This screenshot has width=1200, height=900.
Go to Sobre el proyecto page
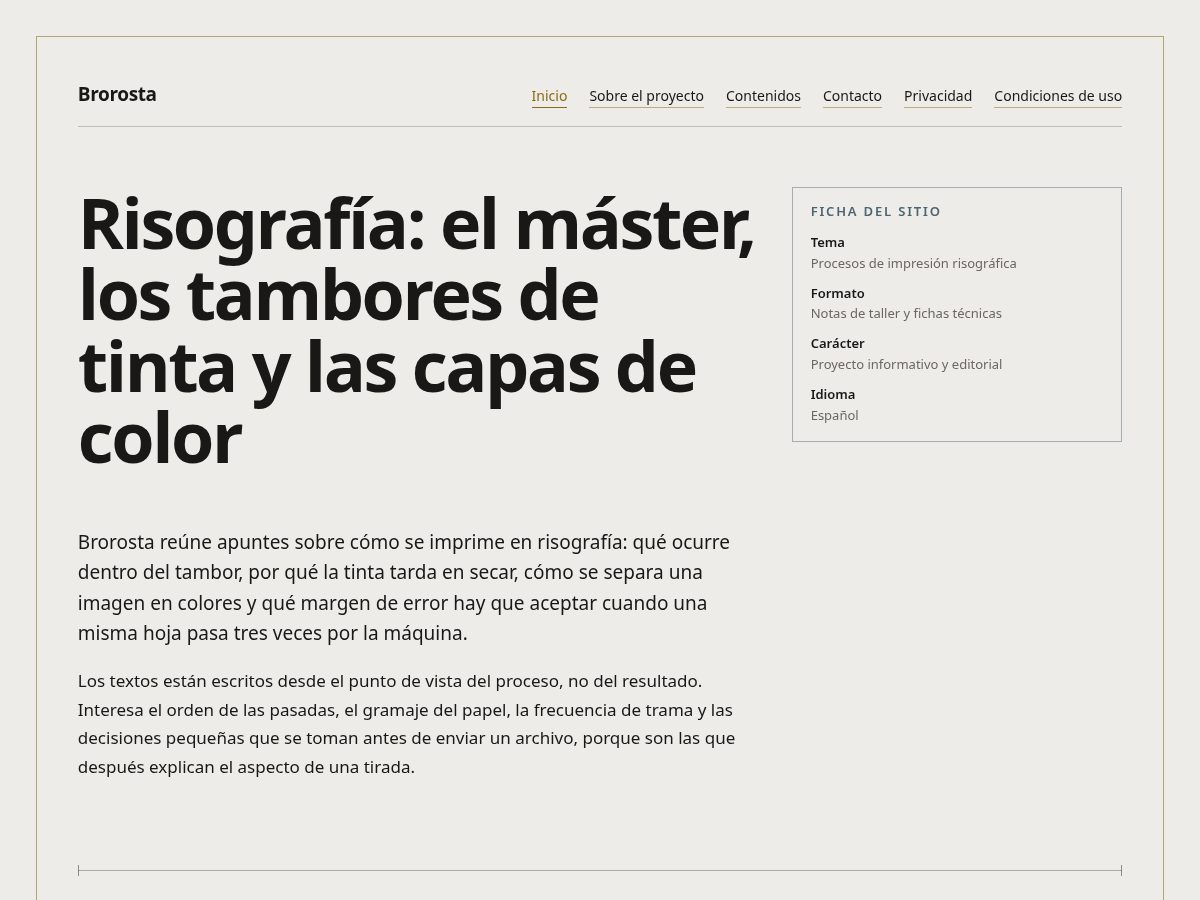[x=646, y=96]
